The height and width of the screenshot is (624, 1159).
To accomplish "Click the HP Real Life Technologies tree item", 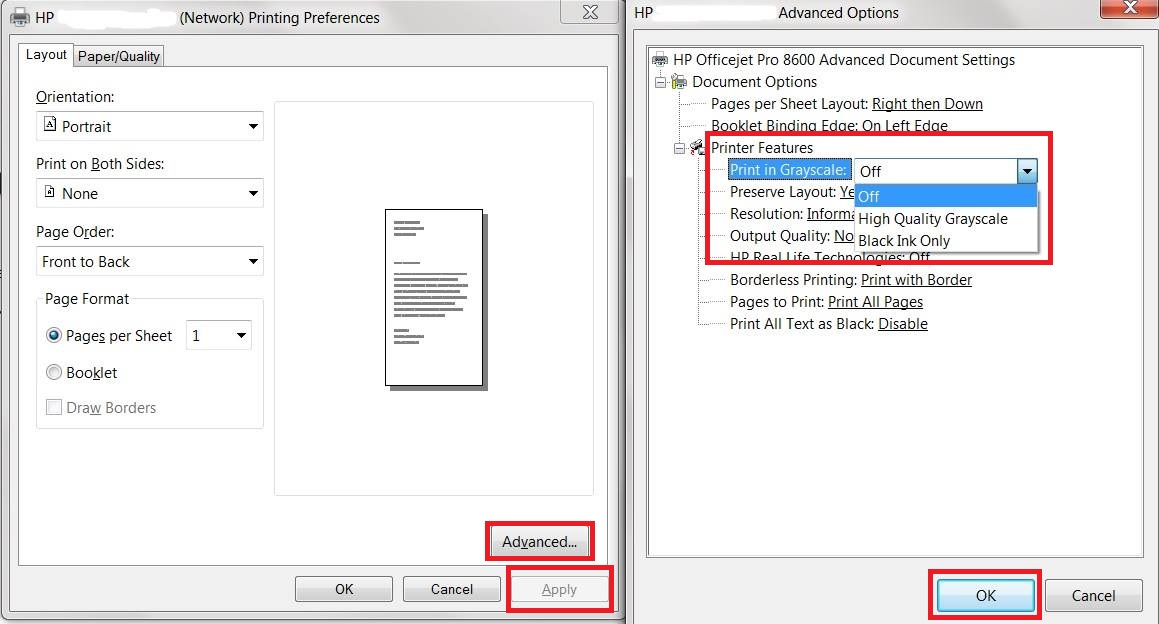I will [830, 257].
